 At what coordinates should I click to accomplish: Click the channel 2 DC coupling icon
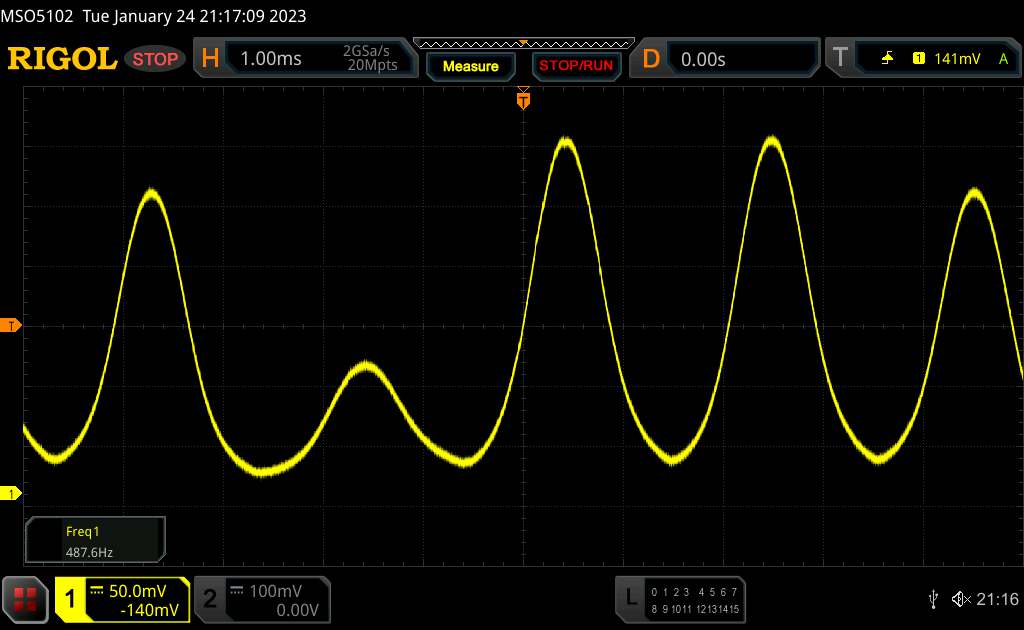pos(236,590)
